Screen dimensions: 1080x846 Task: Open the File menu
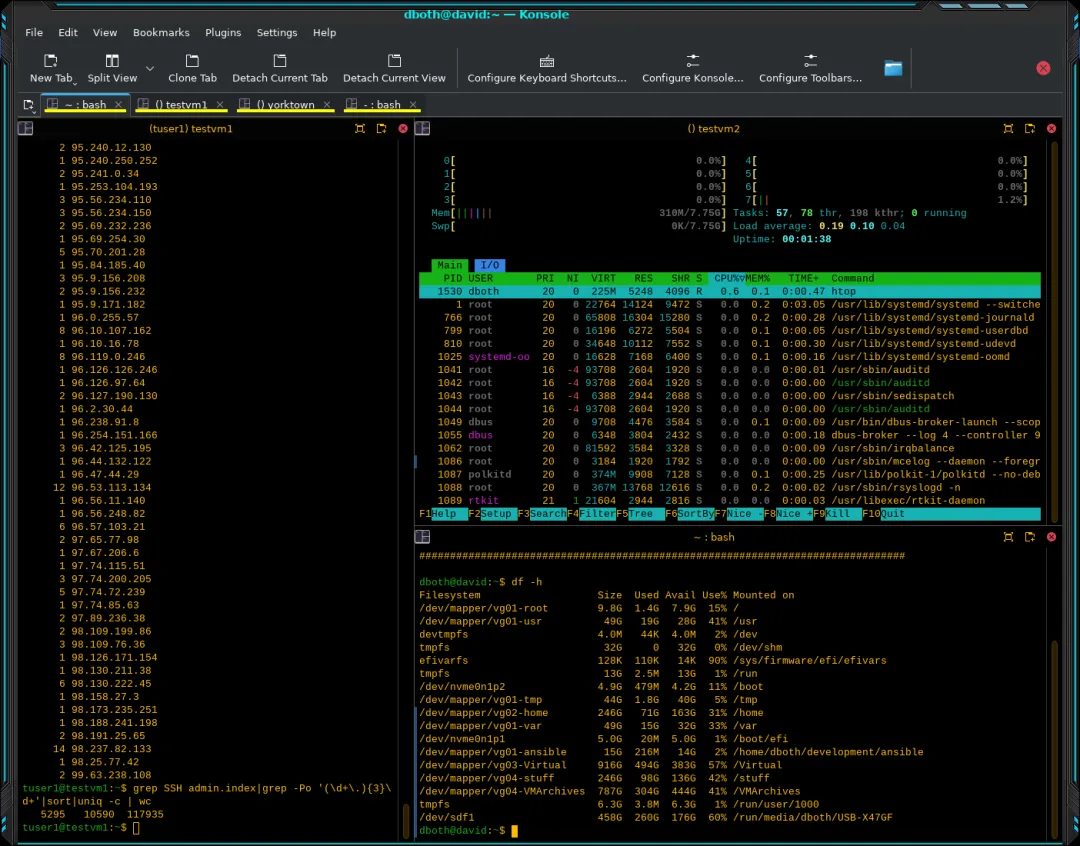(x=34, y=32)
